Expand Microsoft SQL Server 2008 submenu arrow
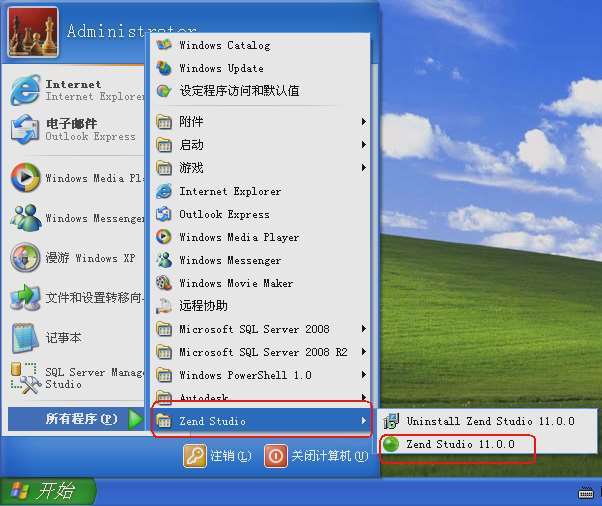 pyautogui.click(x=364, y=329)
